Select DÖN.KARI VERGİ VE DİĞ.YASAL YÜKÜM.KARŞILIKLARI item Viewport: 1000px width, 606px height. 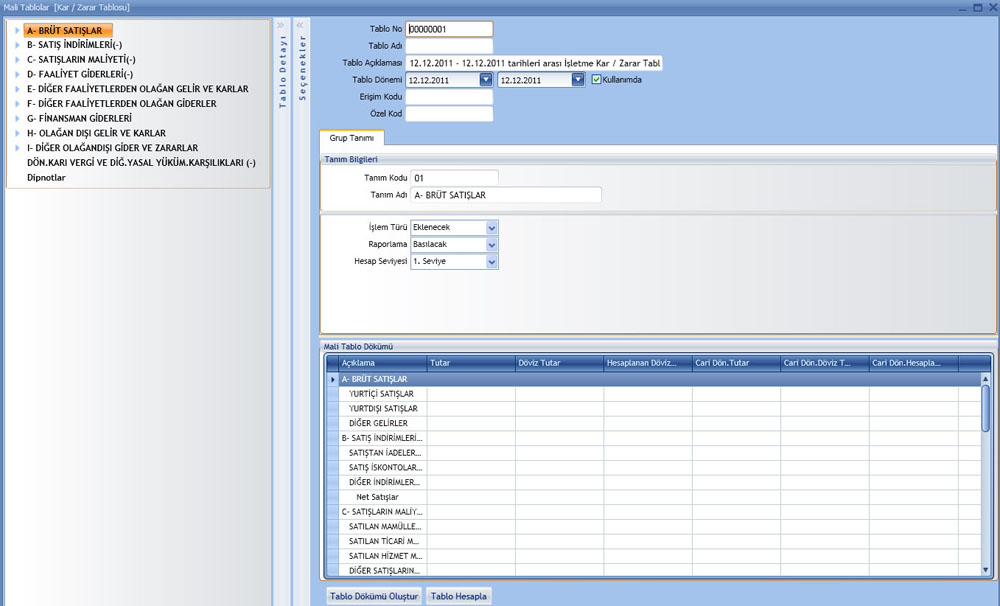(x=141, y=163)
